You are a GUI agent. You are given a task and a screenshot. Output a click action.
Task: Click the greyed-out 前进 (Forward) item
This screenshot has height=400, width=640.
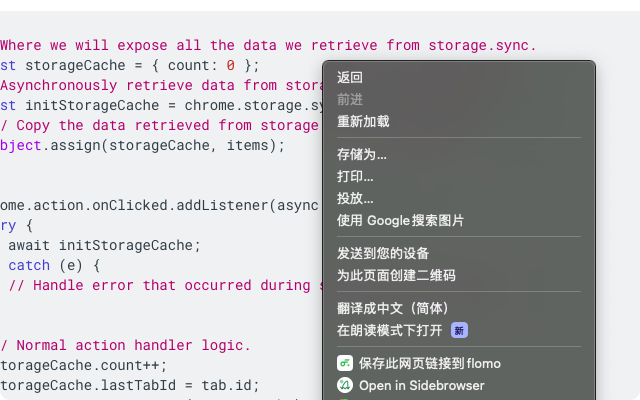click(x=350, y=100)
